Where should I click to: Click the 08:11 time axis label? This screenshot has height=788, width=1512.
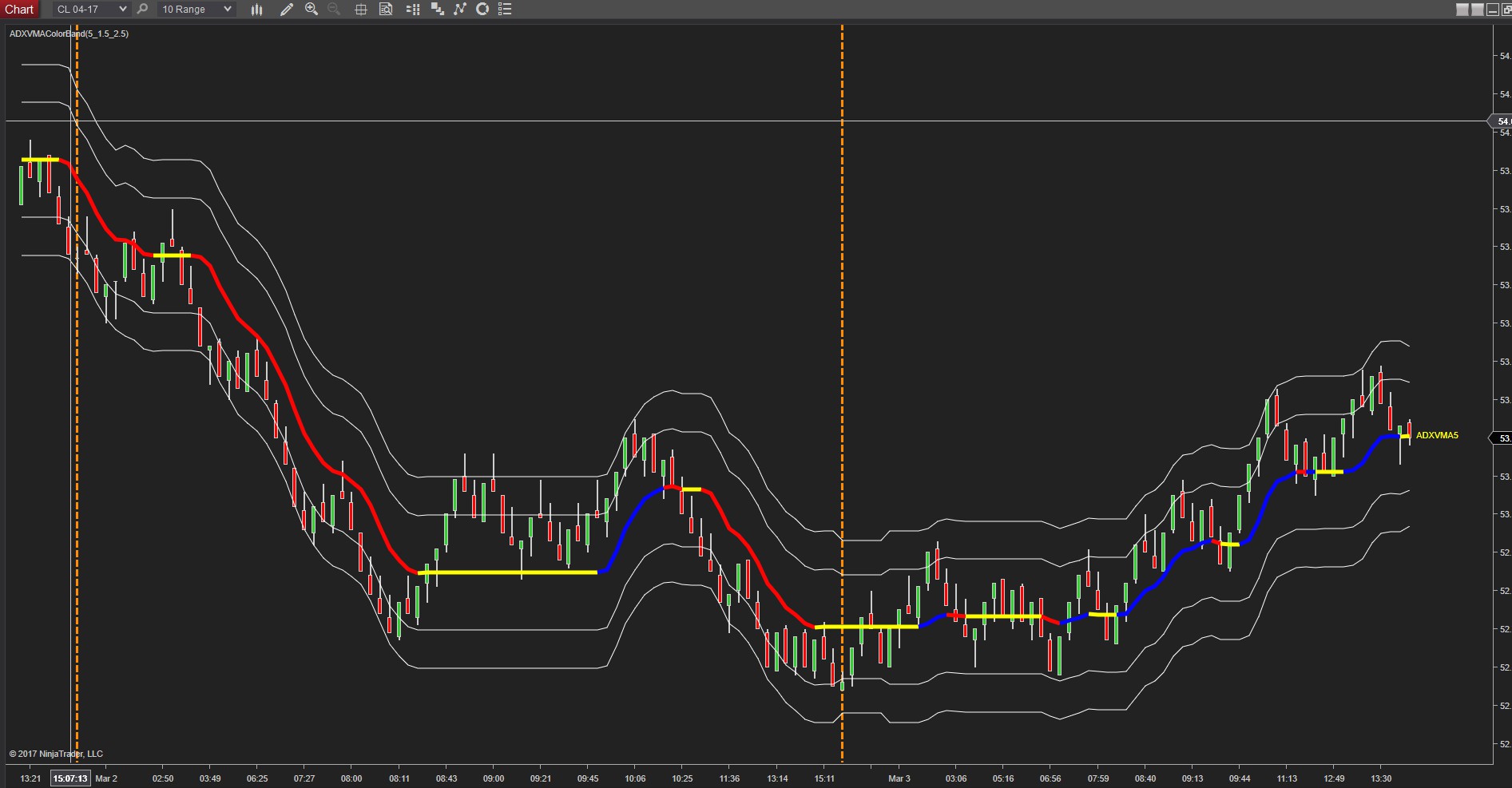click(x=399, y=778)
